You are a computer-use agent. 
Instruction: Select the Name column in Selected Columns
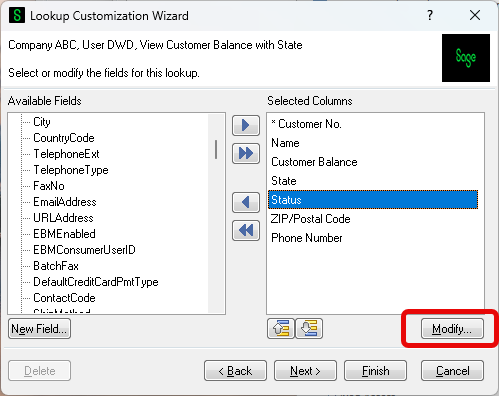pos(373,143)
